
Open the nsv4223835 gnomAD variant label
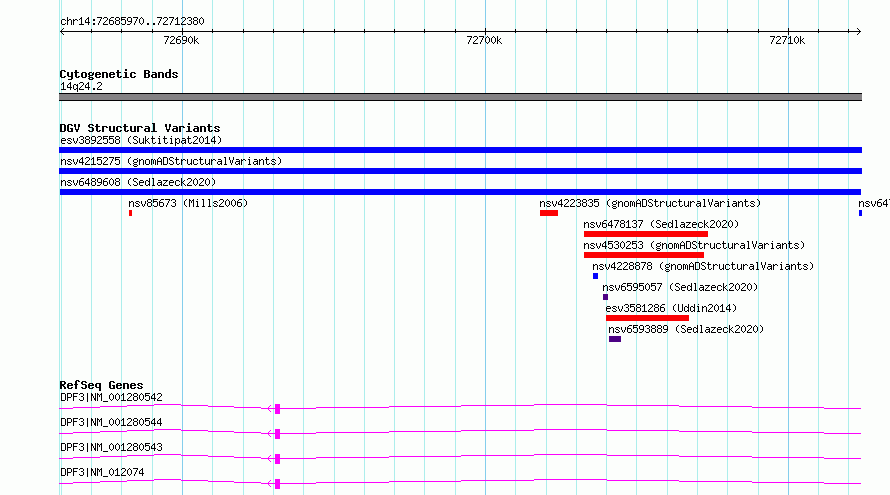pos(650,203)
